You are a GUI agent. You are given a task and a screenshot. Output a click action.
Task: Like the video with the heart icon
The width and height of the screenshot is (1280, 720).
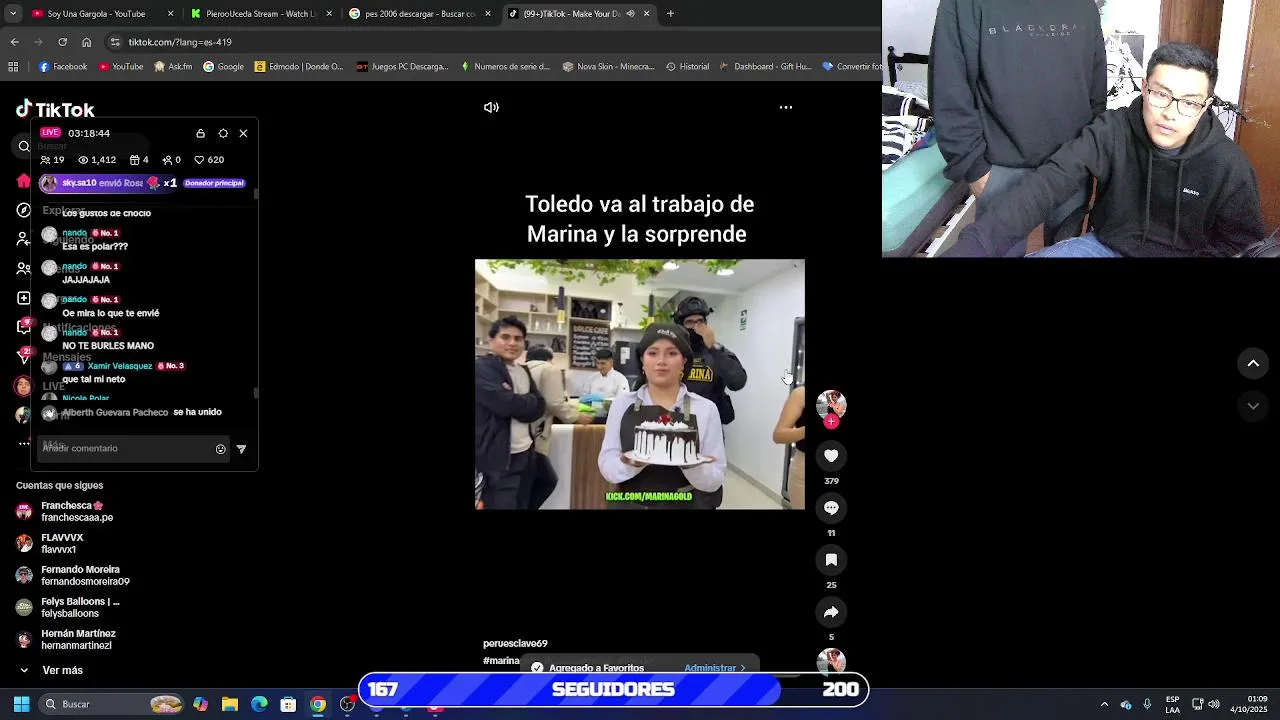tap(831, 456)
